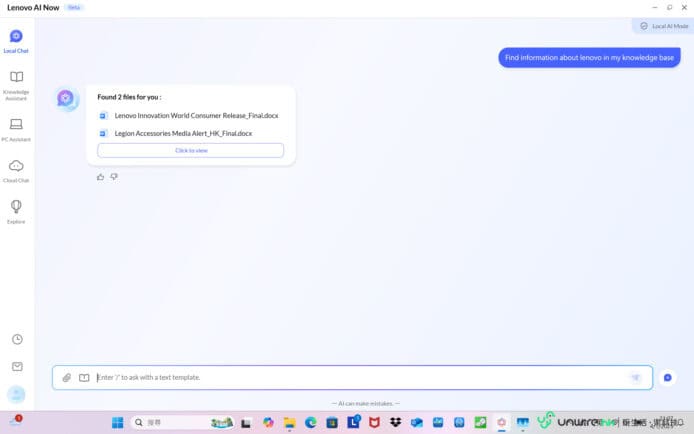The width and height of the screenshot is (694, 434).
Task: Click the Word icon beside Lenovo Innovation World file
Action: (103, 116)
